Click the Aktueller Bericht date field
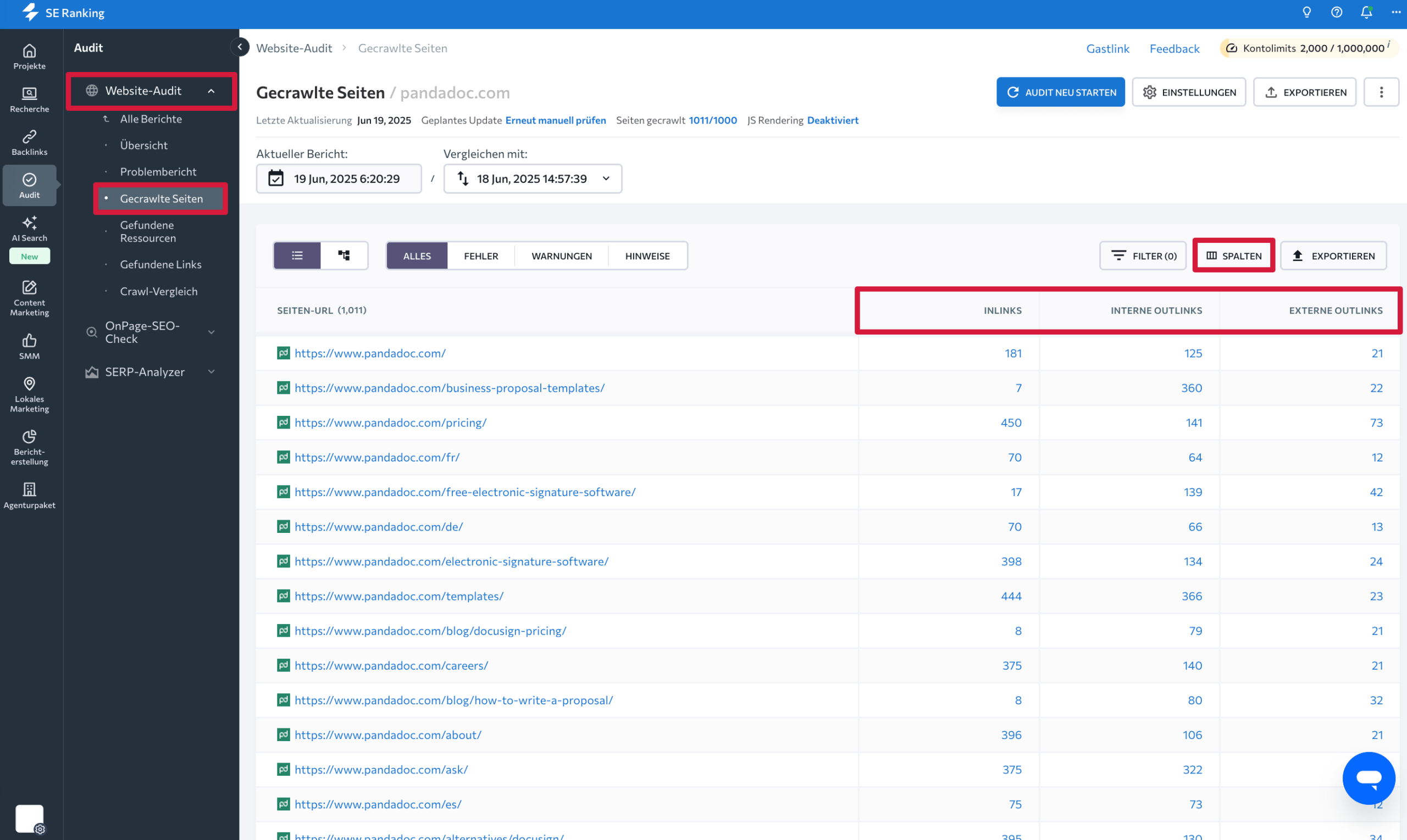The height and width of the screenshot is (840, 1407). tap(339, 179)
